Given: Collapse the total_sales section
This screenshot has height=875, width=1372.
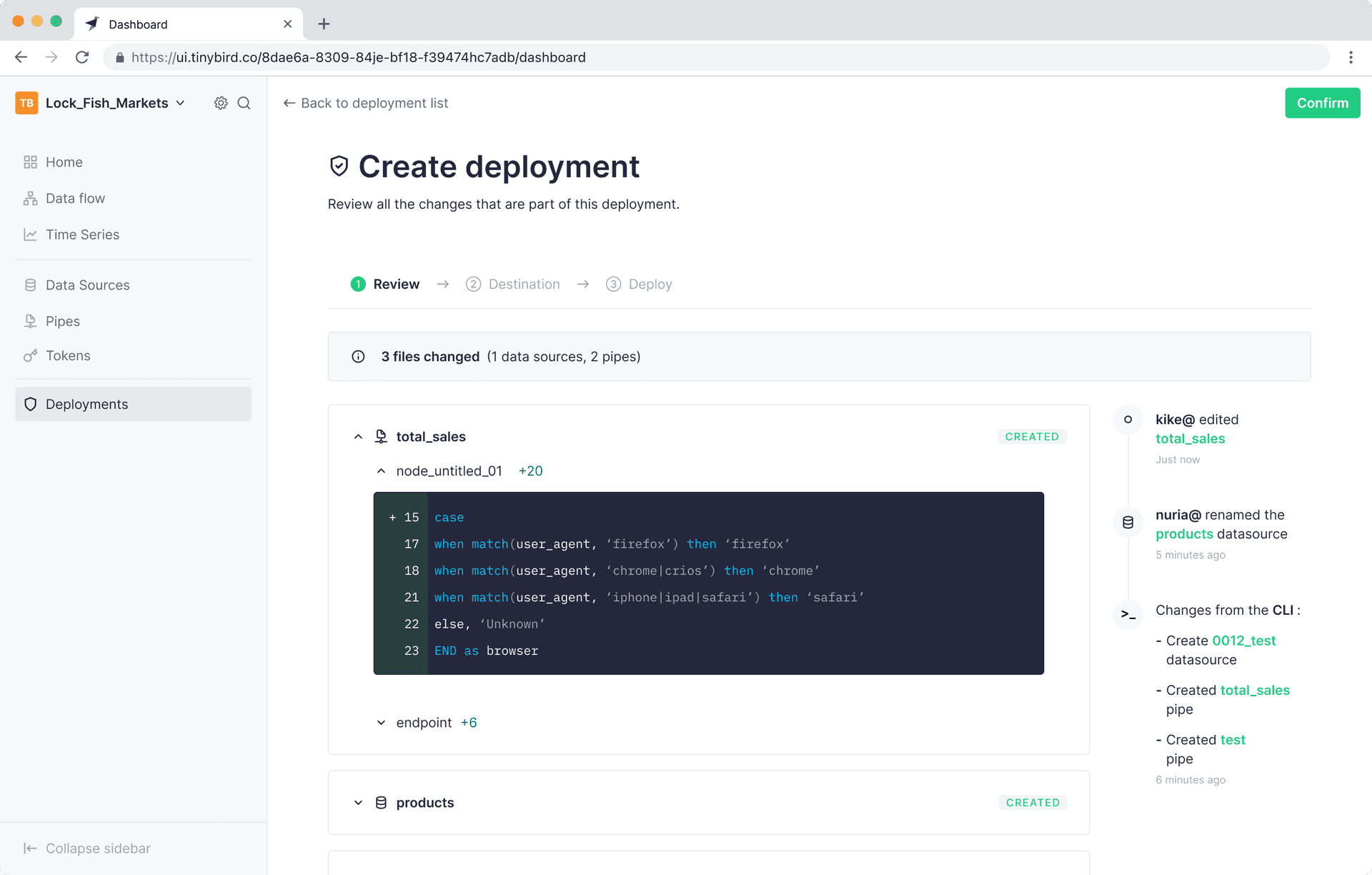Looking at the screenshot, I should tap(358, 437).
